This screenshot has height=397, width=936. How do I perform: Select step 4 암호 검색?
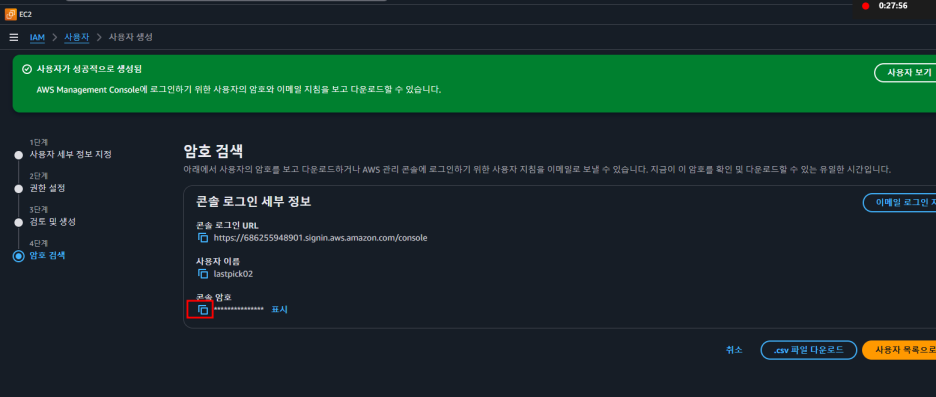[47, 256]
